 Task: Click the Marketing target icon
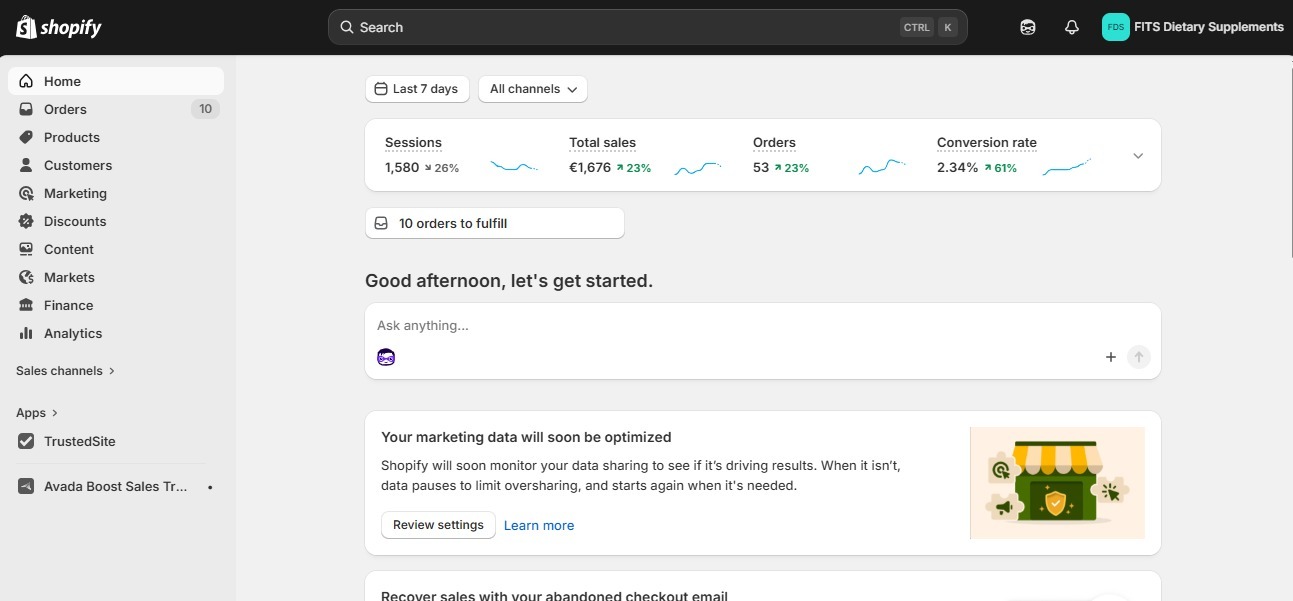26,193
